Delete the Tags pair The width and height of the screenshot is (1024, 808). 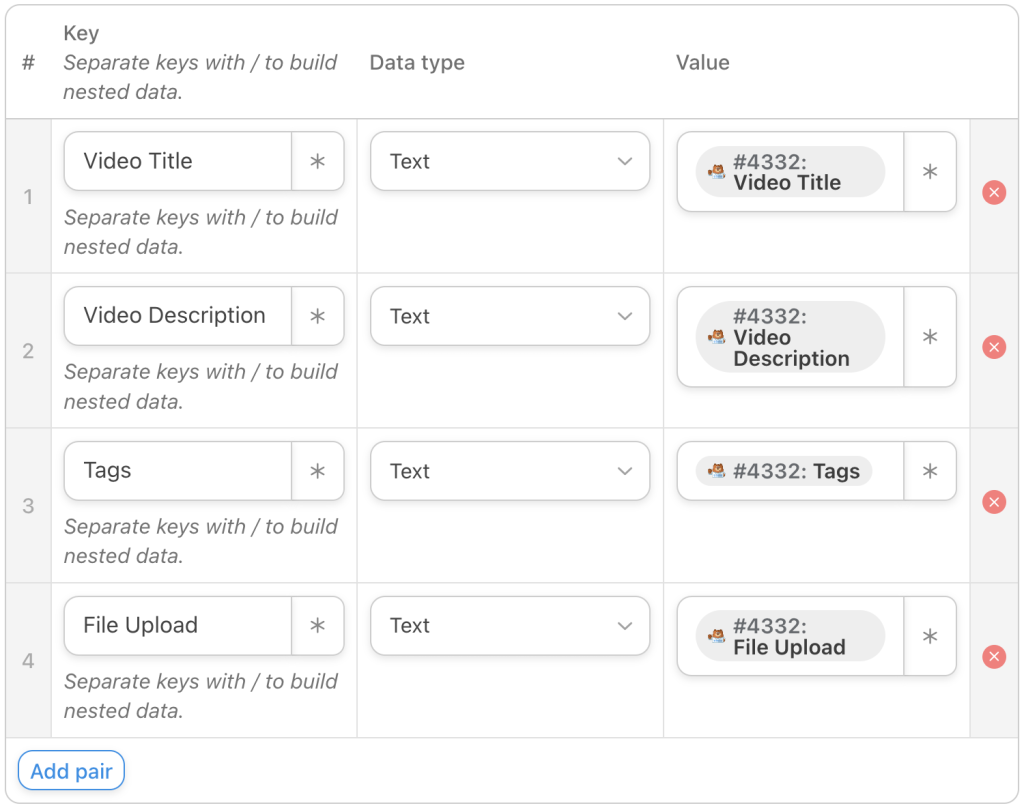pyautogui.click(x=994, y=502)
